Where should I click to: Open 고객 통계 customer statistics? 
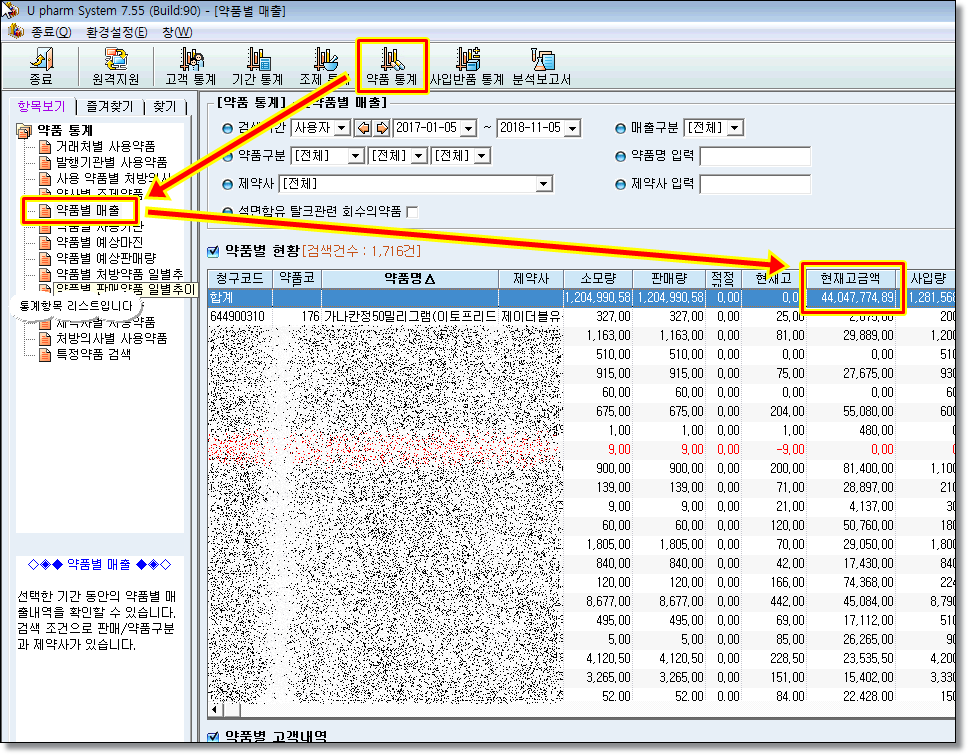(190, 66)
